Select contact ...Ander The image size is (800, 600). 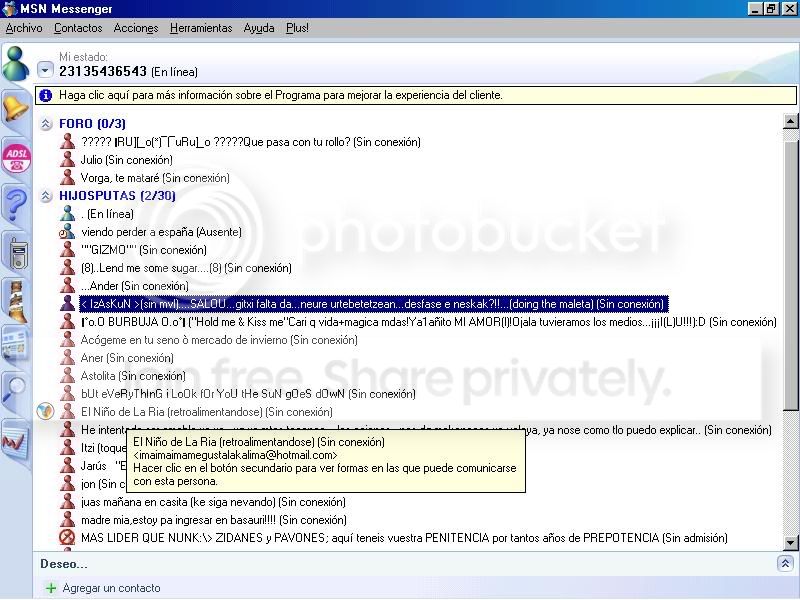pyautogui.click(x=135, y=286)
